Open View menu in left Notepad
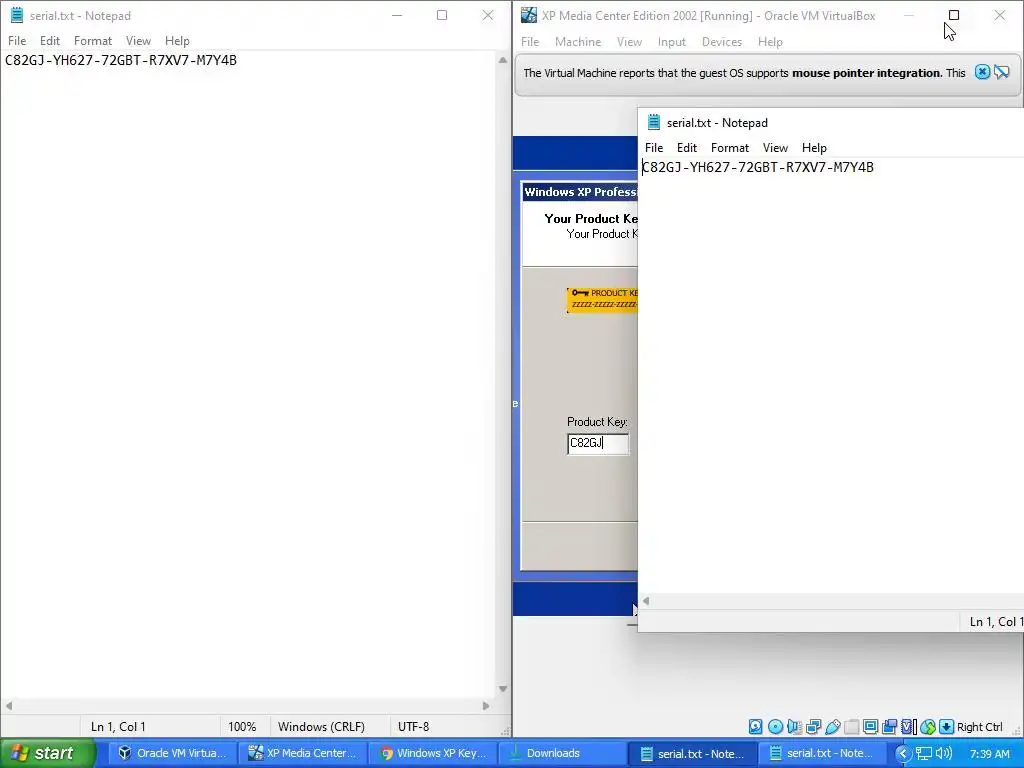The width and height of the screenshot is (1024, 768). pyautogui.click(x=138, y=40)
